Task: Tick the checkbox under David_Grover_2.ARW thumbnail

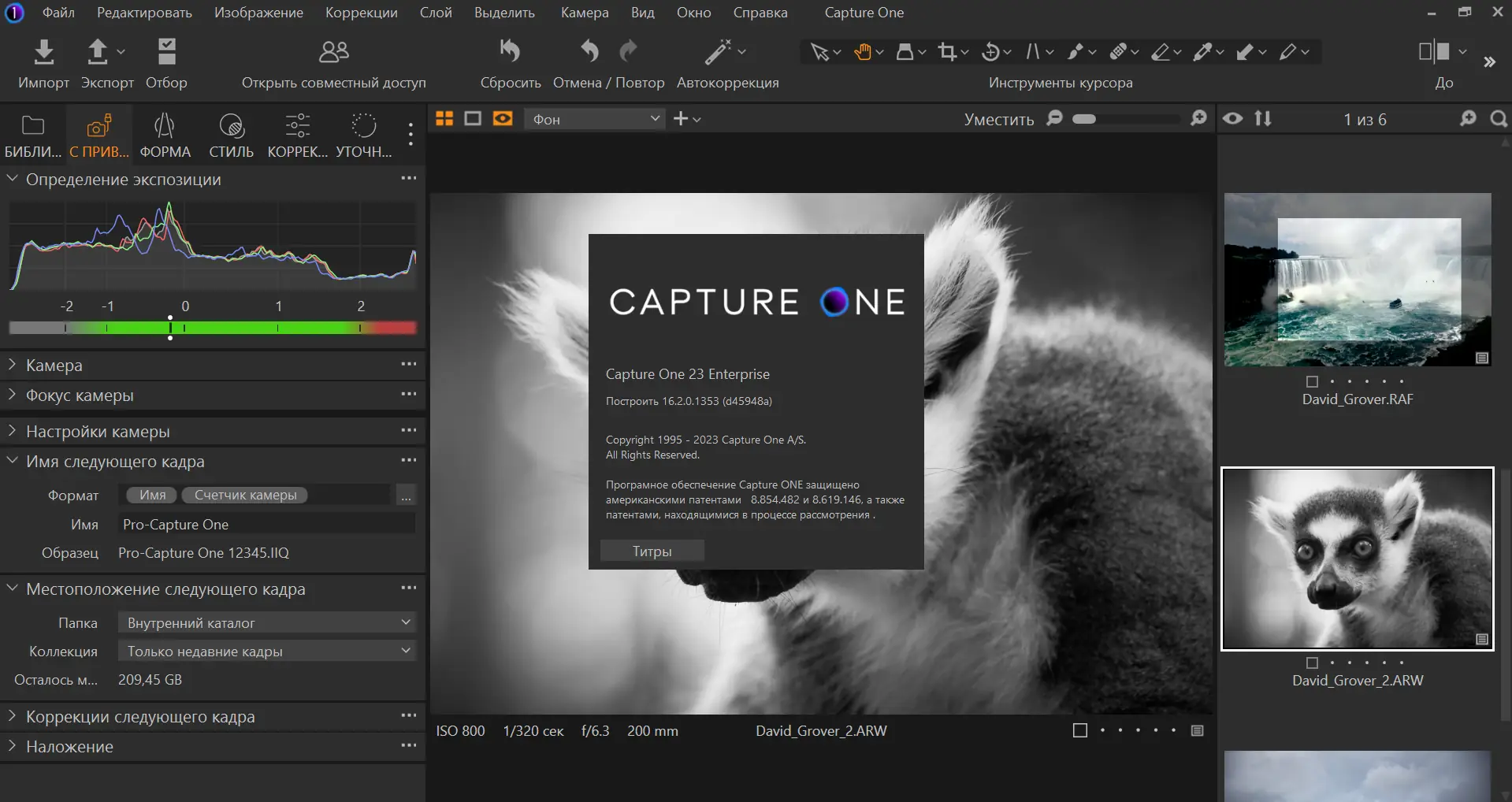Action: click(1312, 663)
